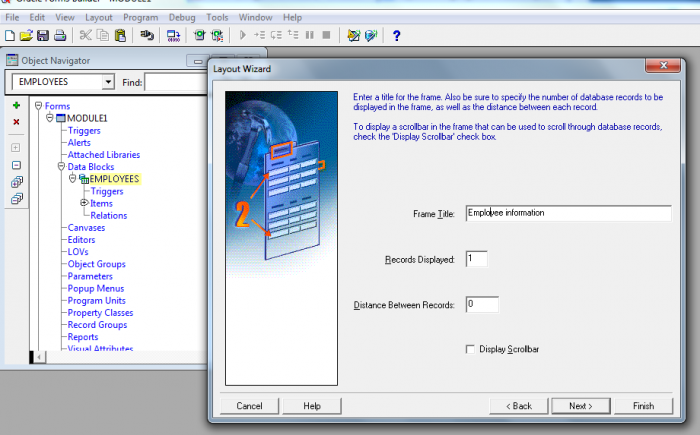Select Canvases in the object tree

(86, 228)
